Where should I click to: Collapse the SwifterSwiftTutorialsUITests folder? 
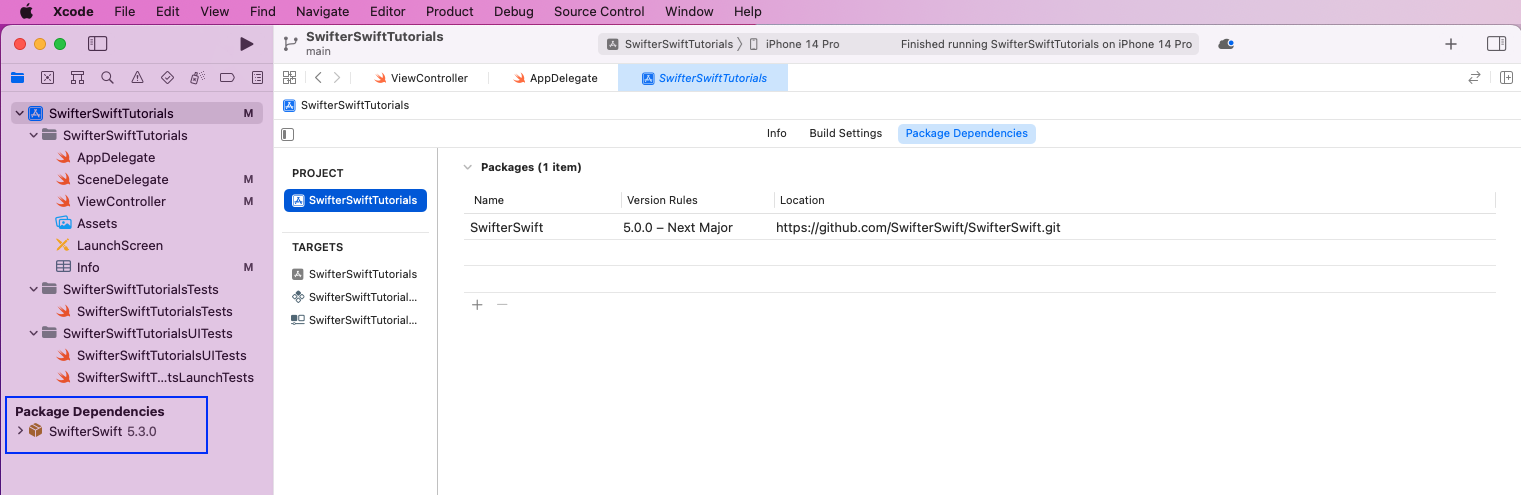pos(33,334)
